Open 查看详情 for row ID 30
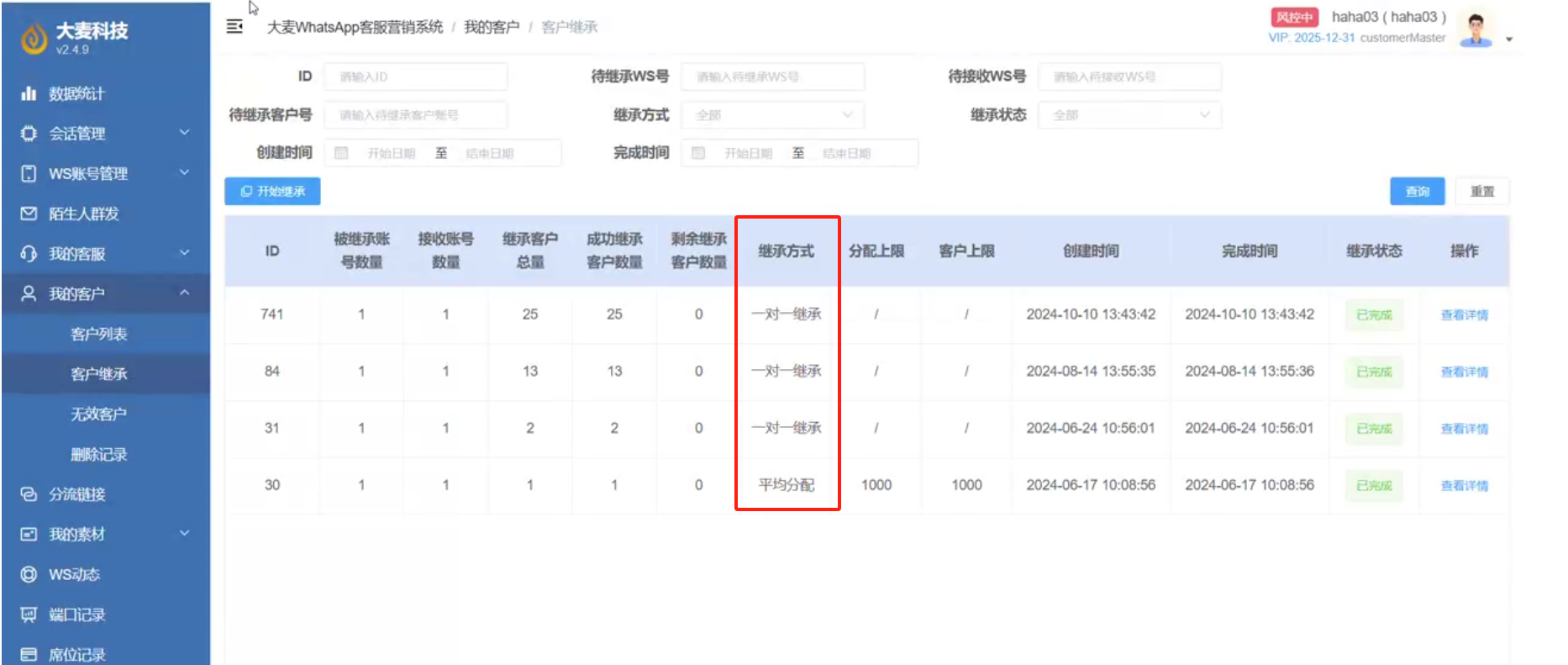1568x665 pixels. (1464, 486)
